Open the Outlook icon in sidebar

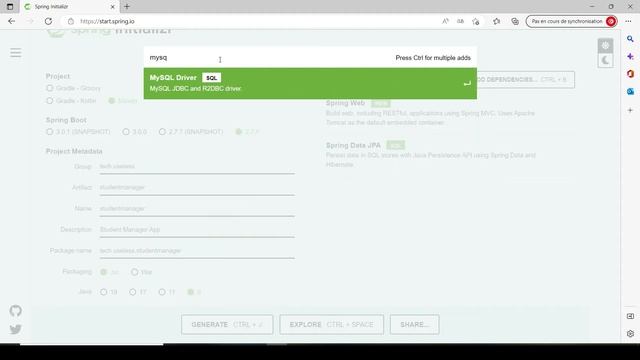tap(630, 91)
